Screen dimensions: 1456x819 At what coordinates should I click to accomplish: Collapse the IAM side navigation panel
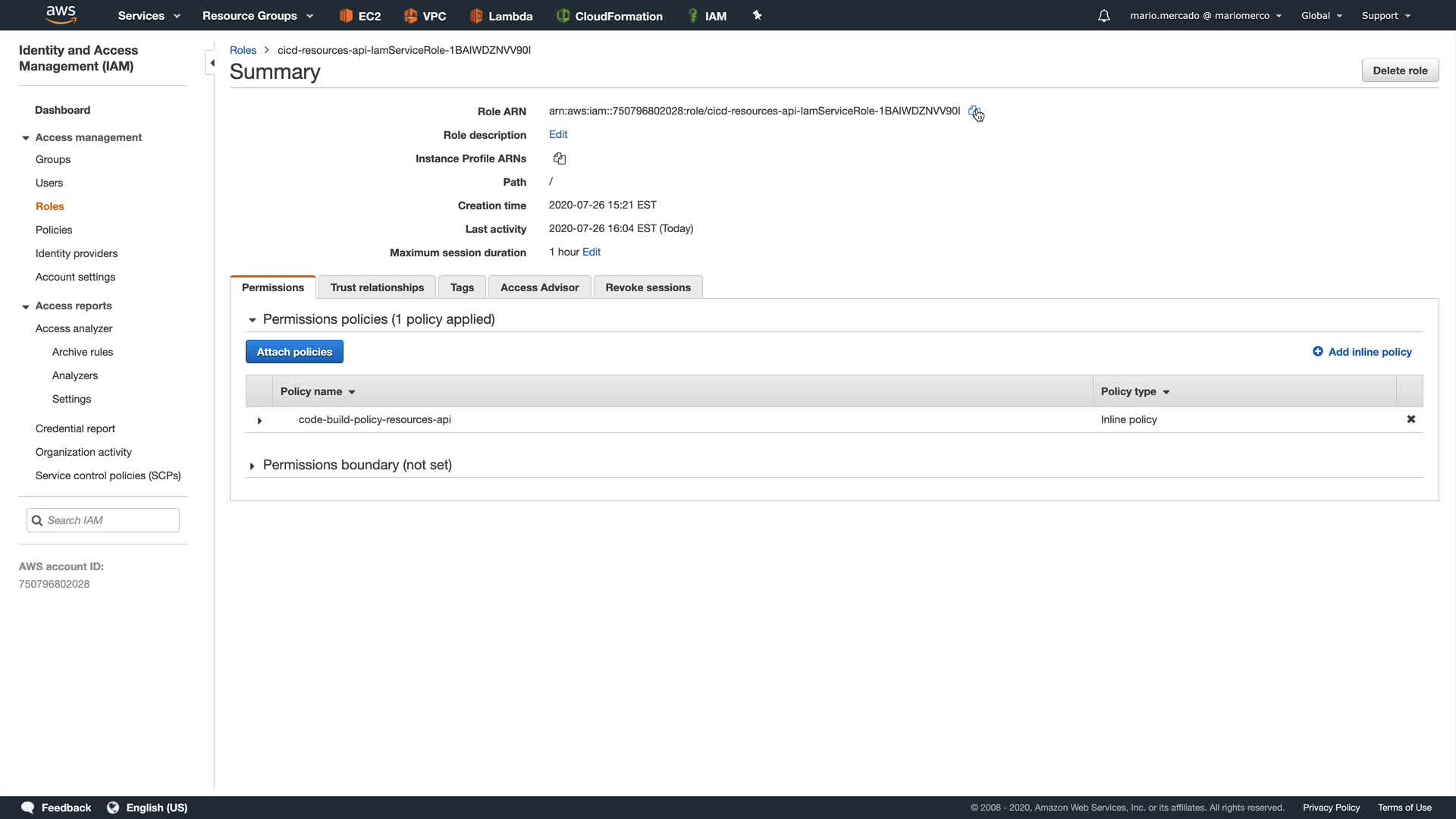tap(212, 63)
